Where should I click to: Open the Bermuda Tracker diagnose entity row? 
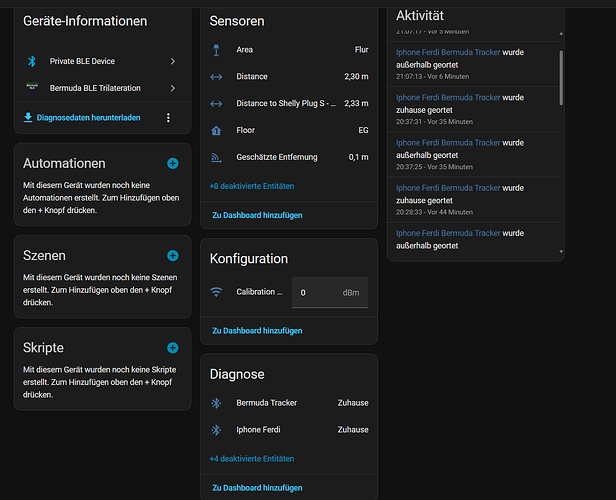pos(289,403)
